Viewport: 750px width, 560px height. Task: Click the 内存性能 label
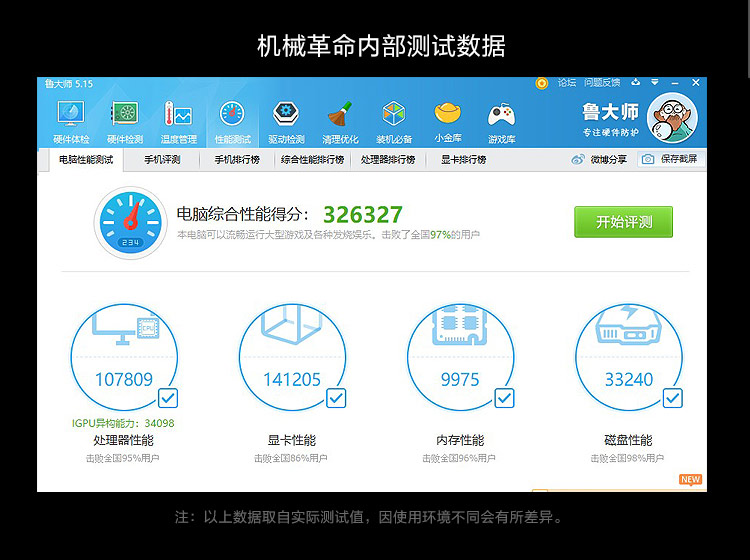pos(460,440)
